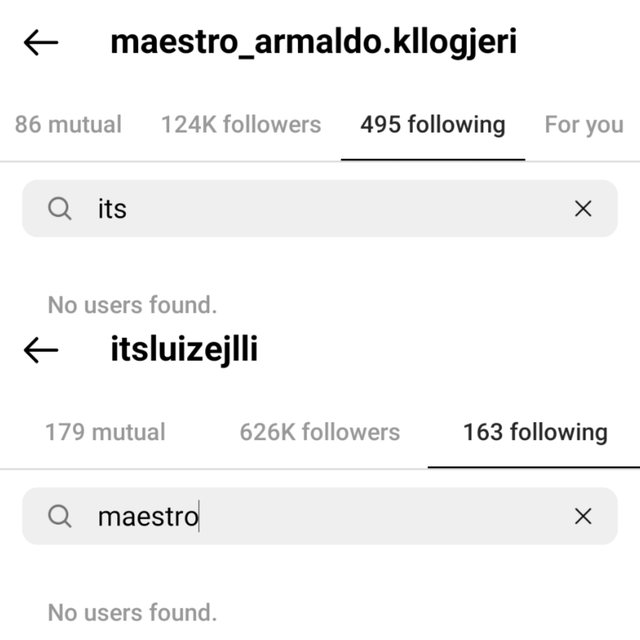Image resolution: width=640 pixels, height=640 pixels.
Task: Focus the search field containing 'its'
Action: [x=320, y=209]
